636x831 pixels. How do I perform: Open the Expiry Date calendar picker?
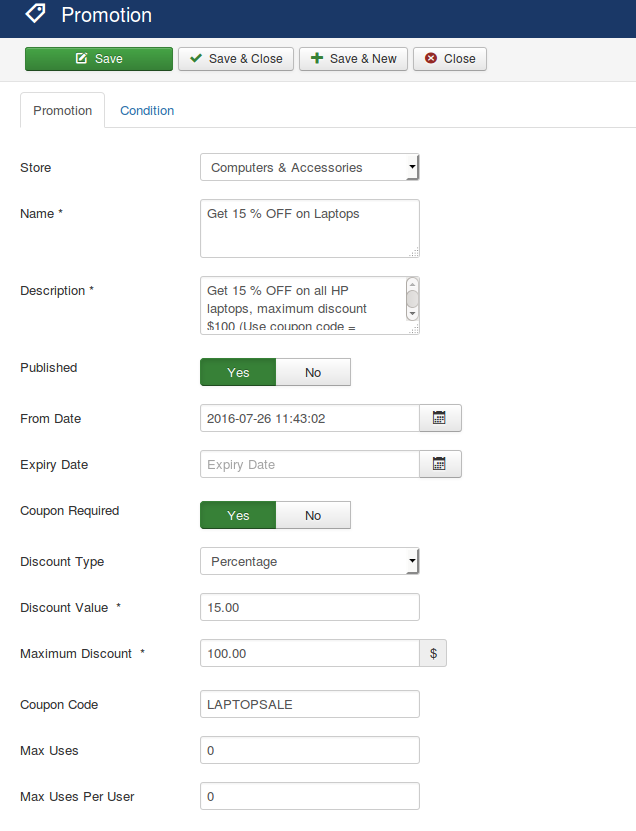click(x=439, y=464)
